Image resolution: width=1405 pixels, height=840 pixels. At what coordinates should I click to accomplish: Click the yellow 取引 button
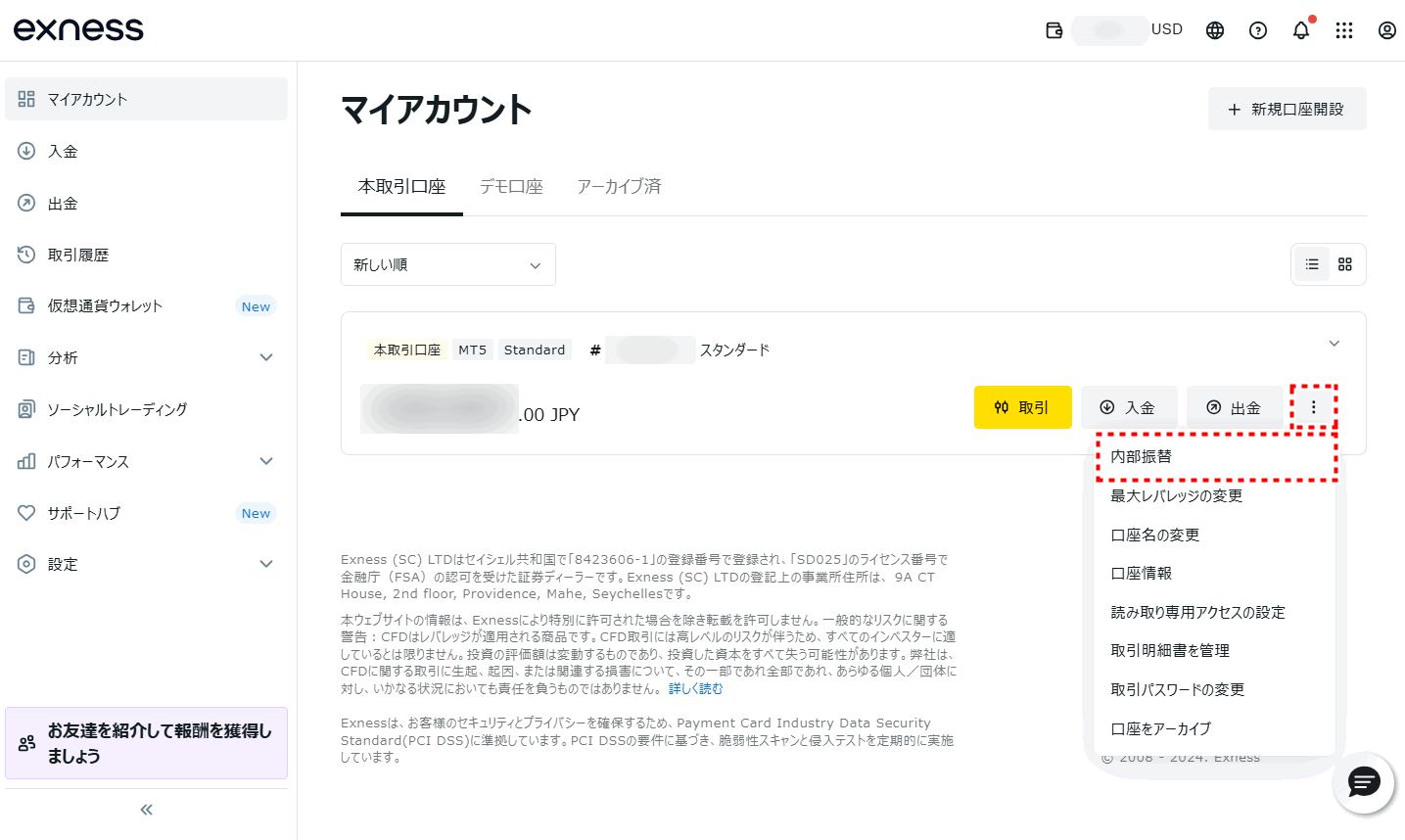pyautogui.click(x=1023, y=407)
